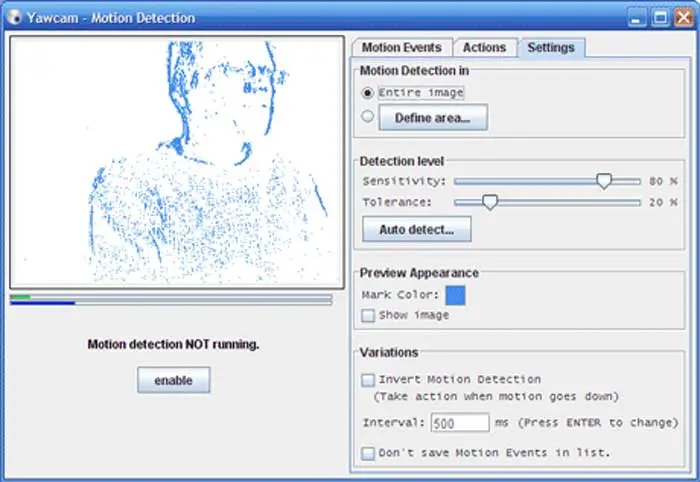Viewport: 700px width, 482px height.
Task: Select the Entire image radio button
Action: (x=367, y=93)
